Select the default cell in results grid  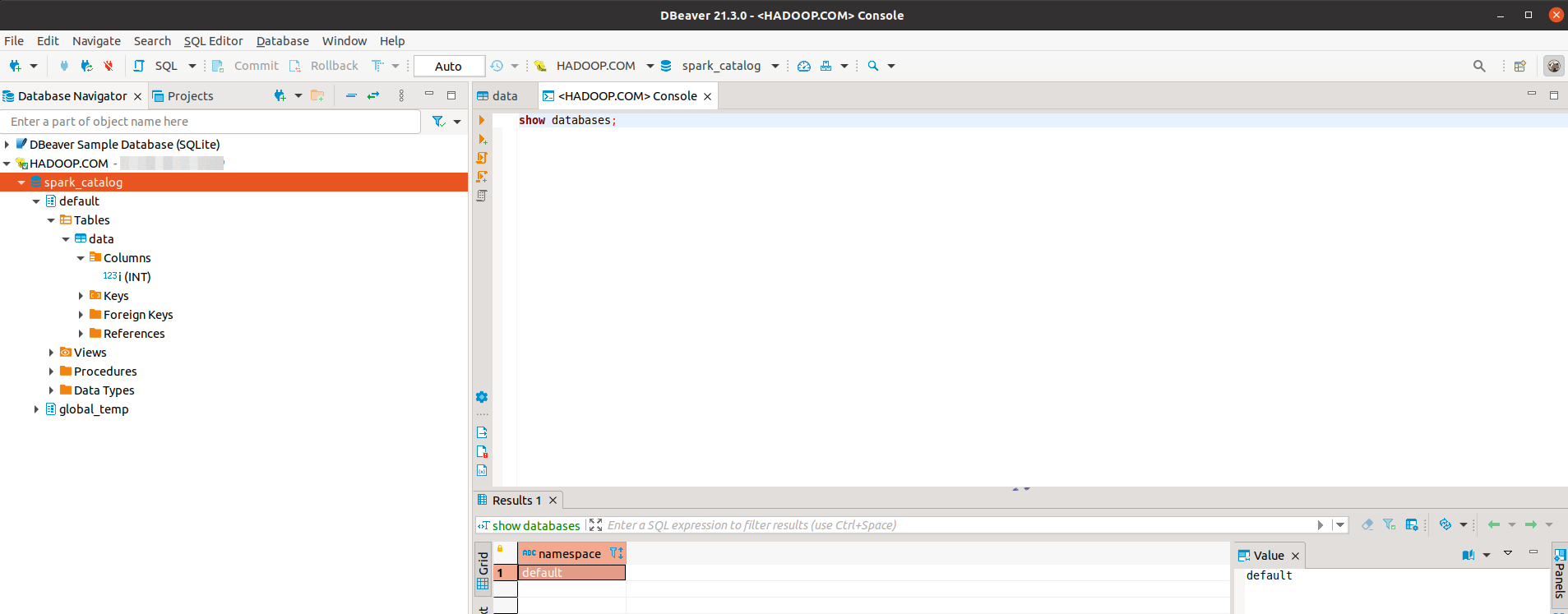[571, 573]
